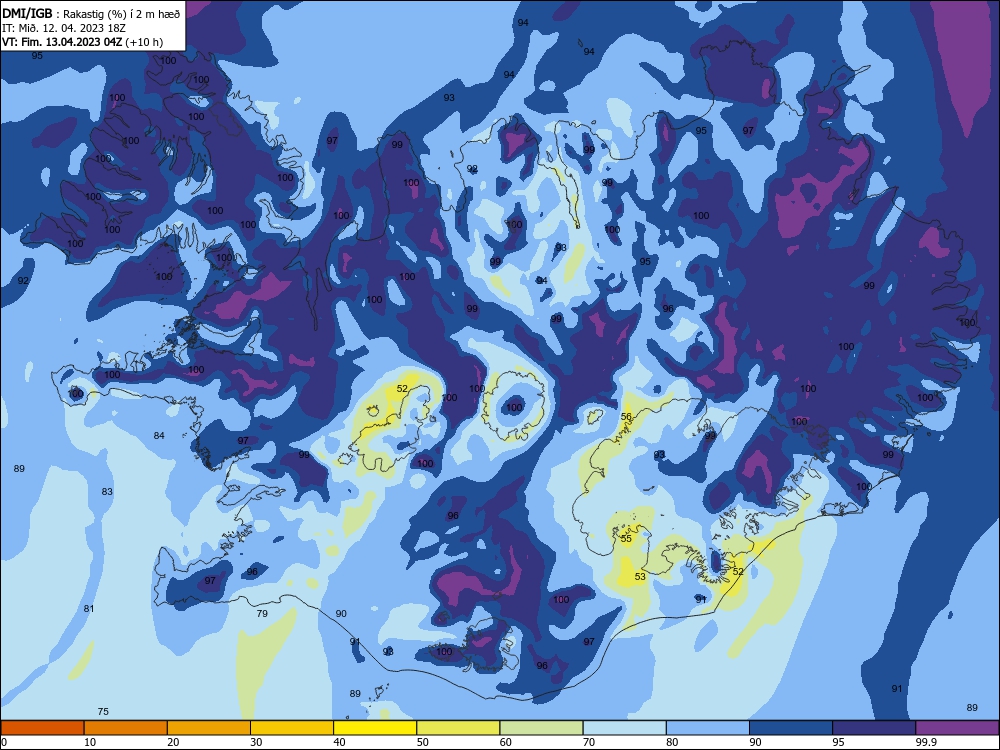Viewport: 1000px width, 750px height.
Task: Click the low humidity value '56' on the map
Action: click(626, 416)
